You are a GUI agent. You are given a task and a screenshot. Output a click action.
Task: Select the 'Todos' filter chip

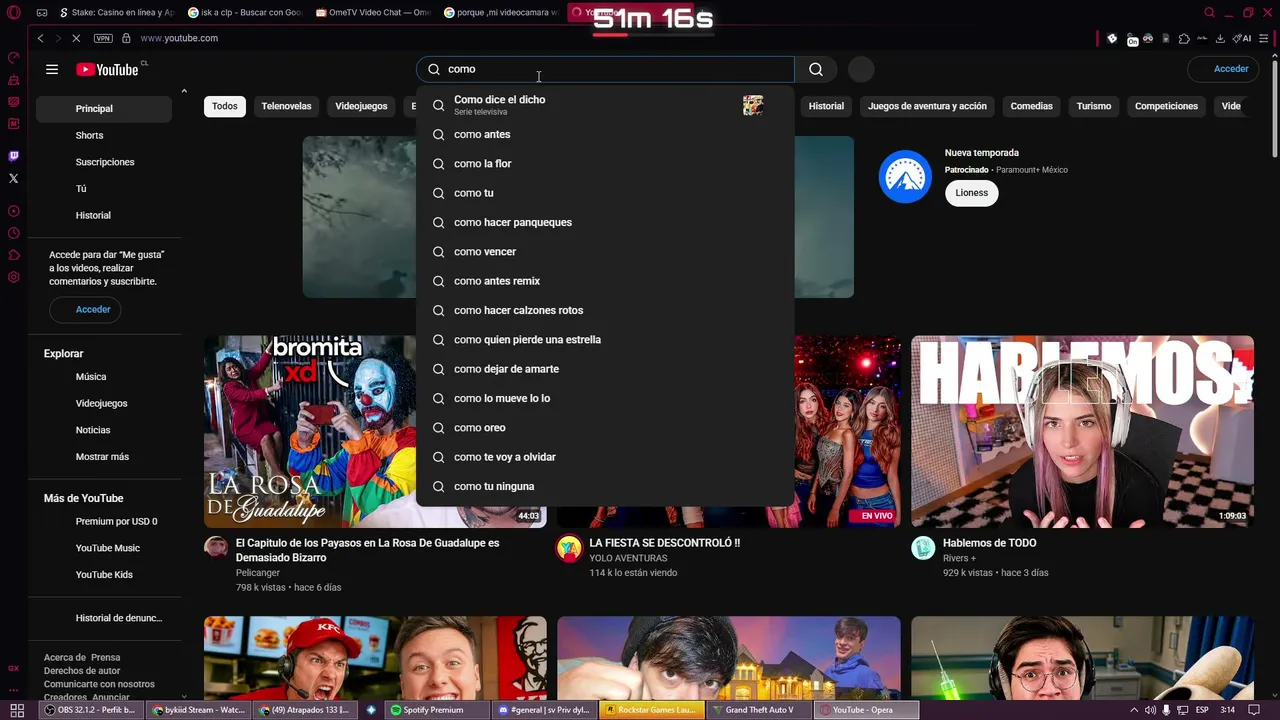tap(225, 106)
